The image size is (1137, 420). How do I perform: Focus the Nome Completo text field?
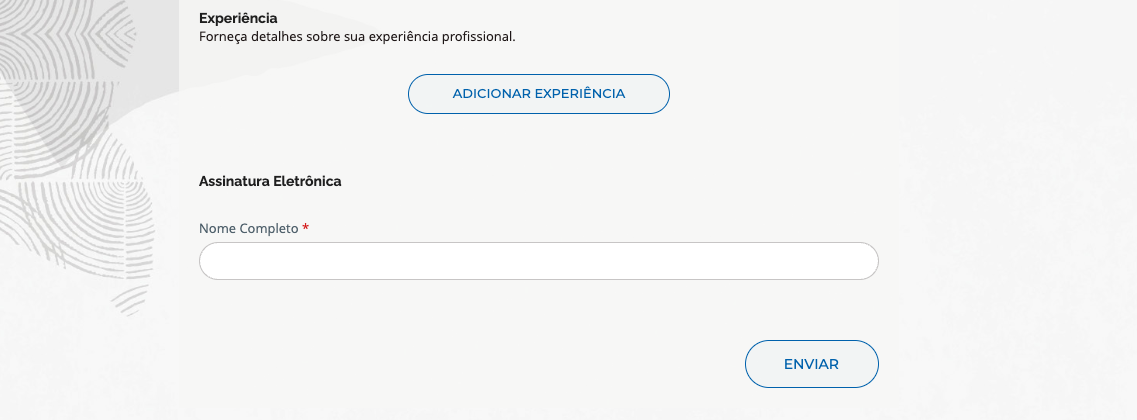[538, 261]
